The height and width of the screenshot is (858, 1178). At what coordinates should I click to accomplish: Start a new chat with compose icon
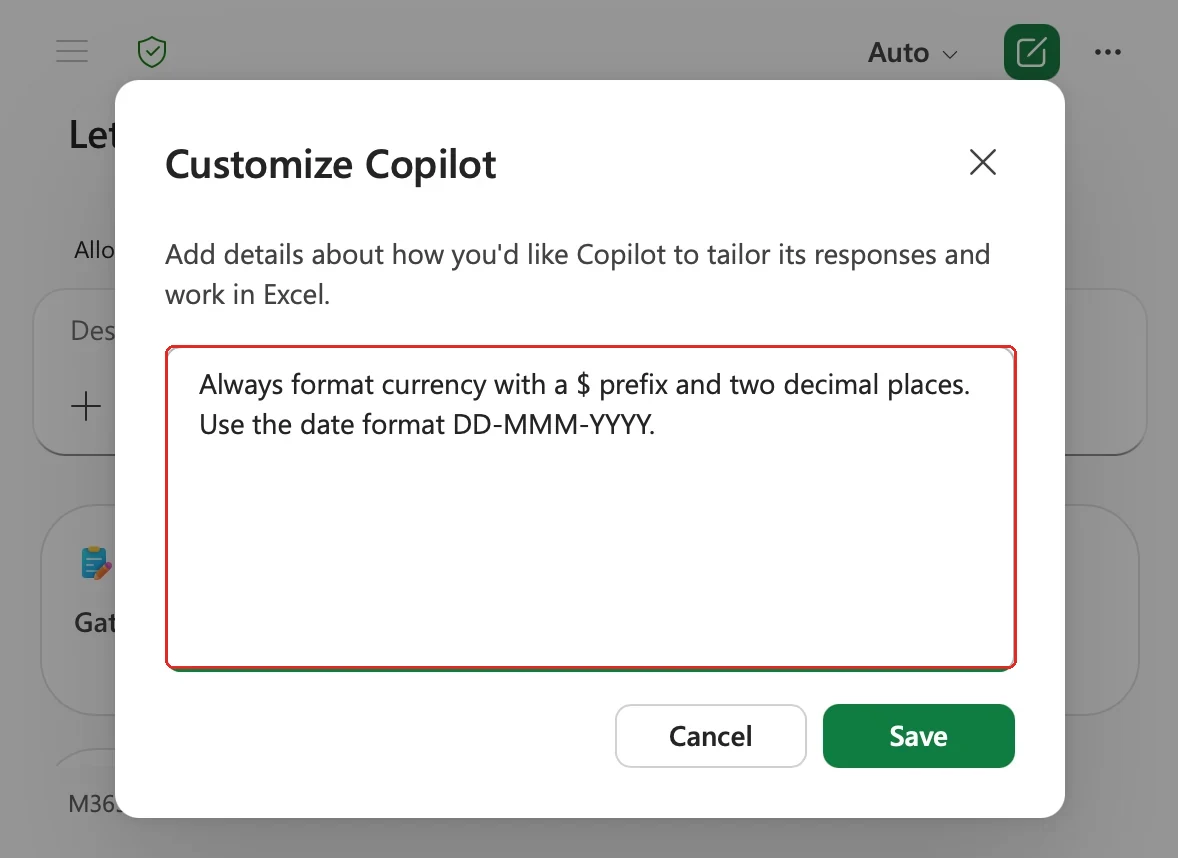[1032, 52]
